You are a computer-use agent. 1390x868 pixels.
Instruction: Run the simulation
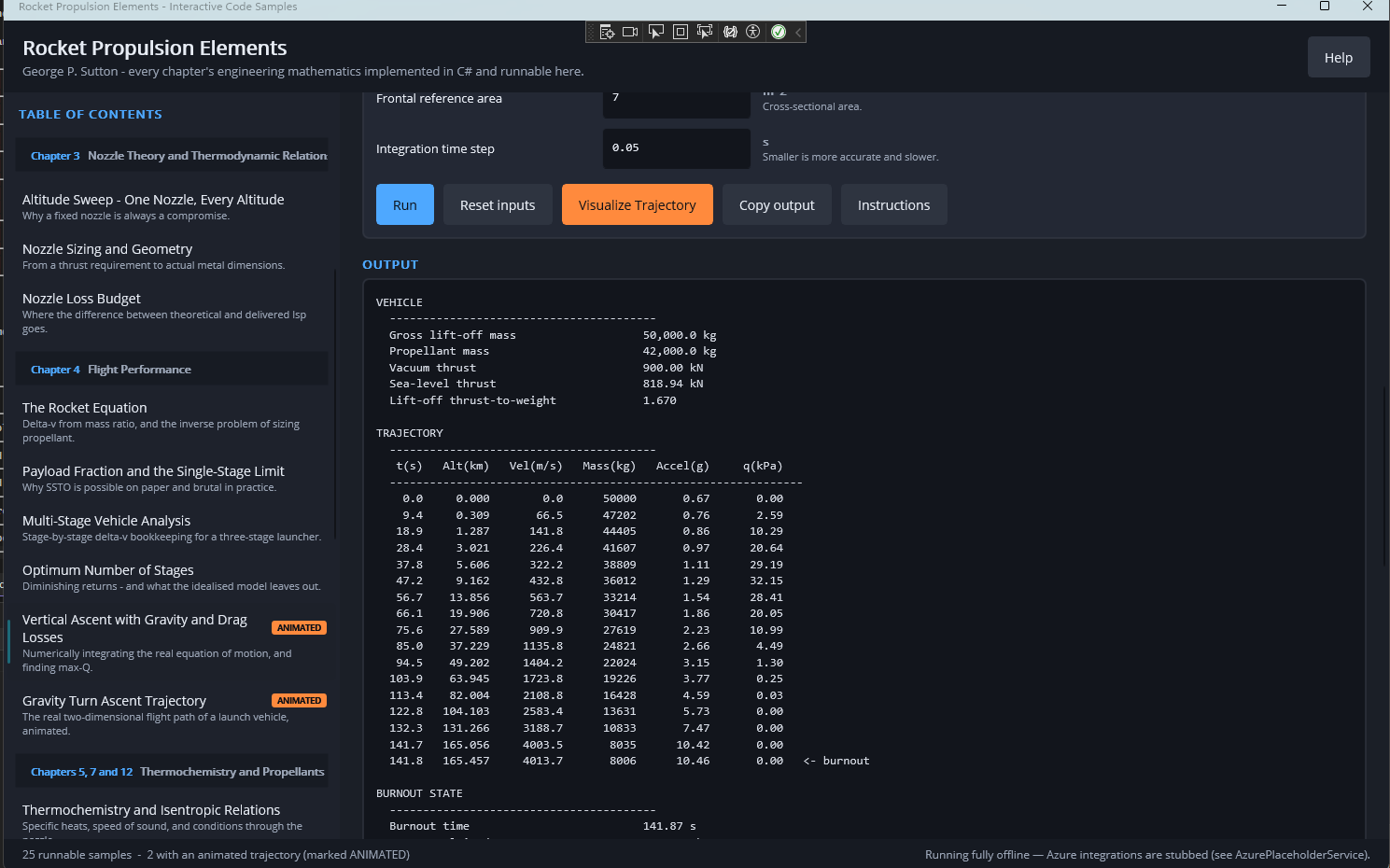click(x=405, y=205)
